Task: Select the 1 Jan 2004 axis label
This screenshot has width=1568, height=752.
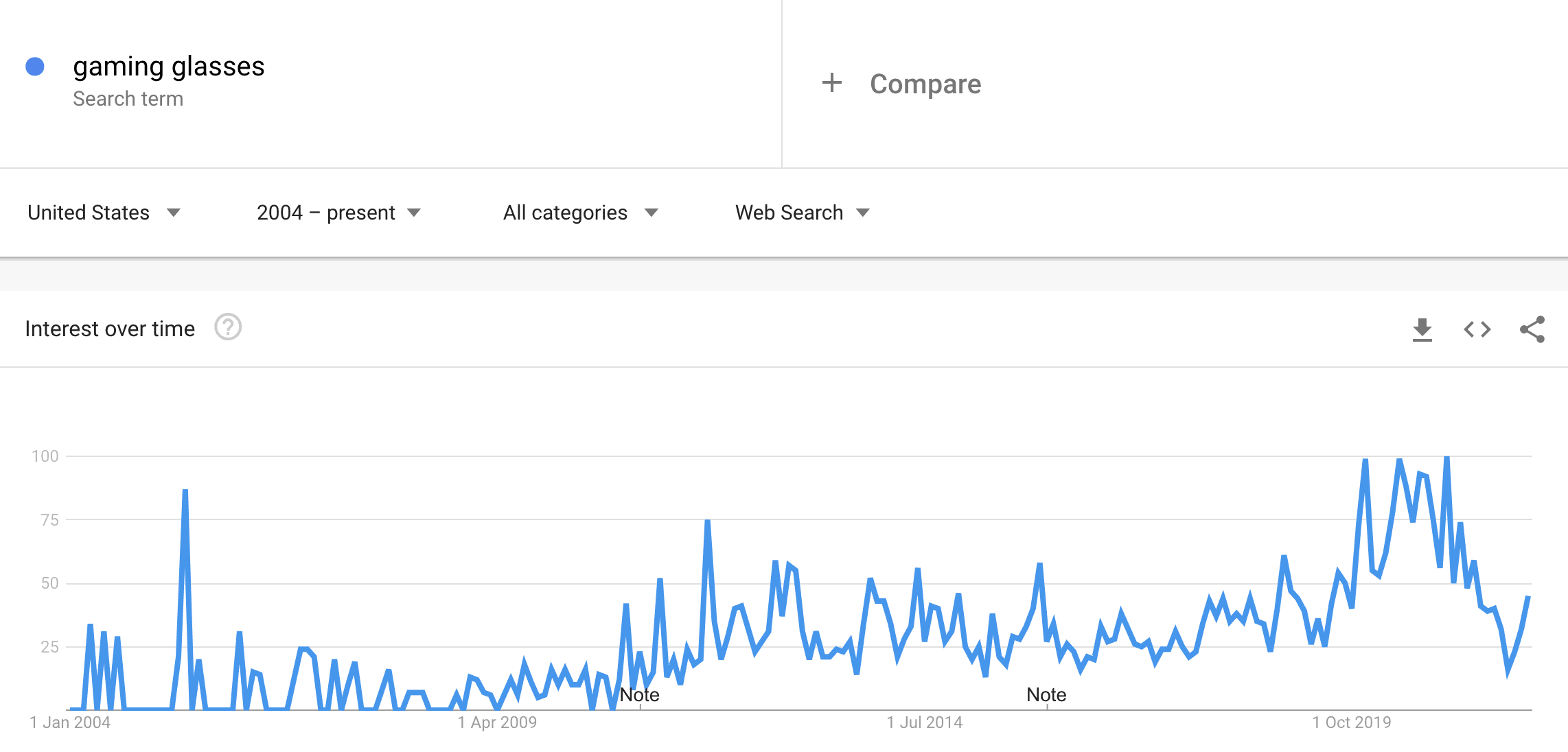Action: (x=70, y=722)
